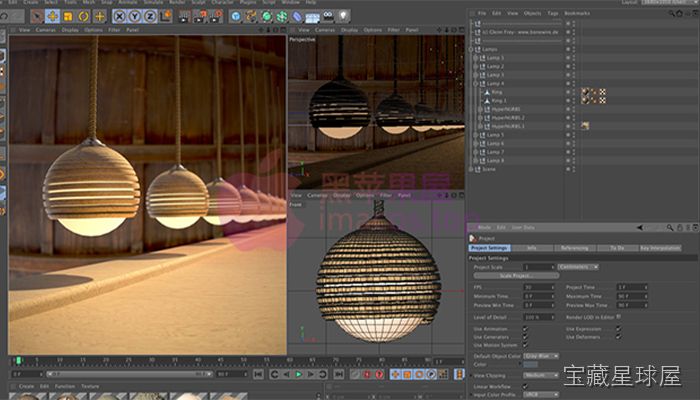Add a Light object
Image resolution: width=700 pixels, height=400 pixels.
click(x=343, y=17)
